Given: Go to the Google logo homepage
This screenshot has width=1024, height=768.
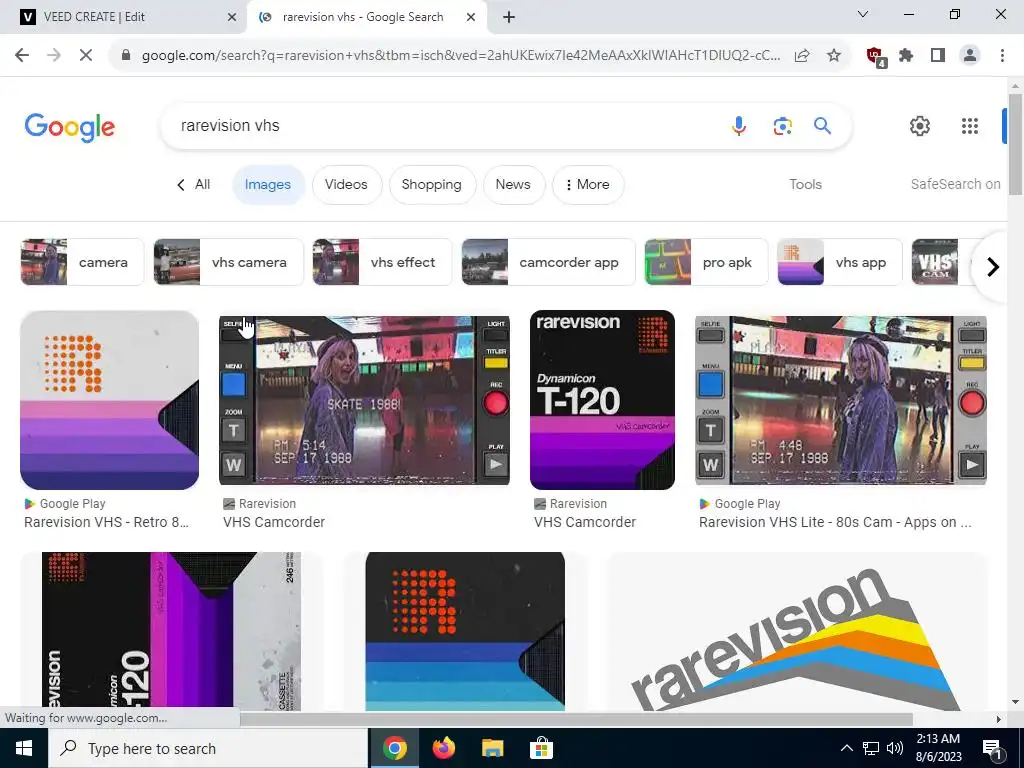Looking at the screenshot, I should point(70,127).
